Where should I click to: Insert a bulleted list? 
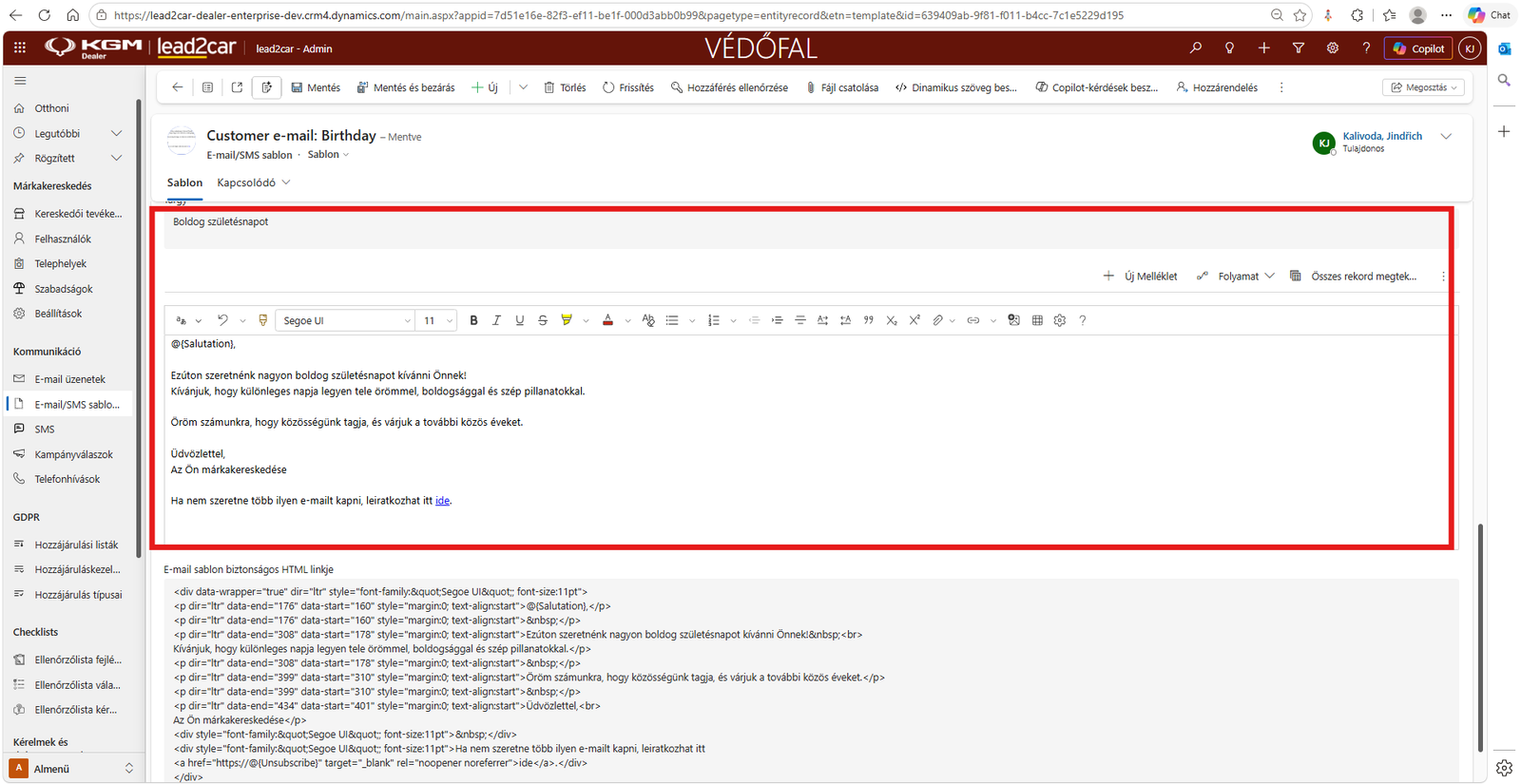pos(672,320)
